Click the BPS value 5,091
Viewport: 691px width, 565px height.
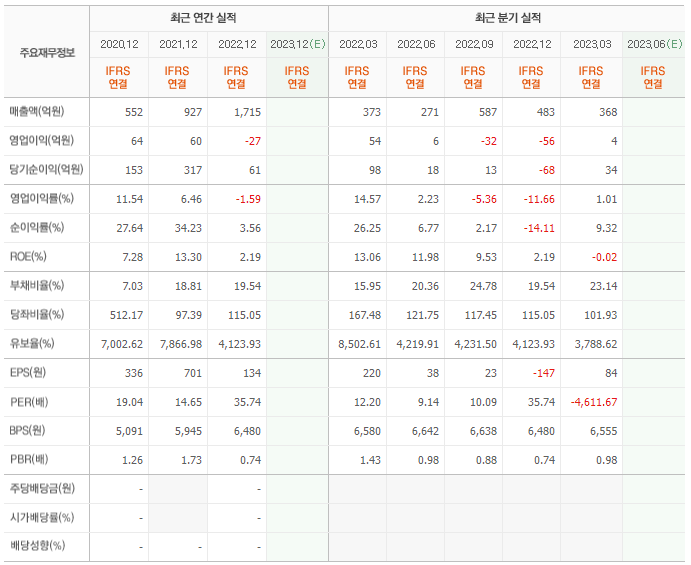pos(130,431)
